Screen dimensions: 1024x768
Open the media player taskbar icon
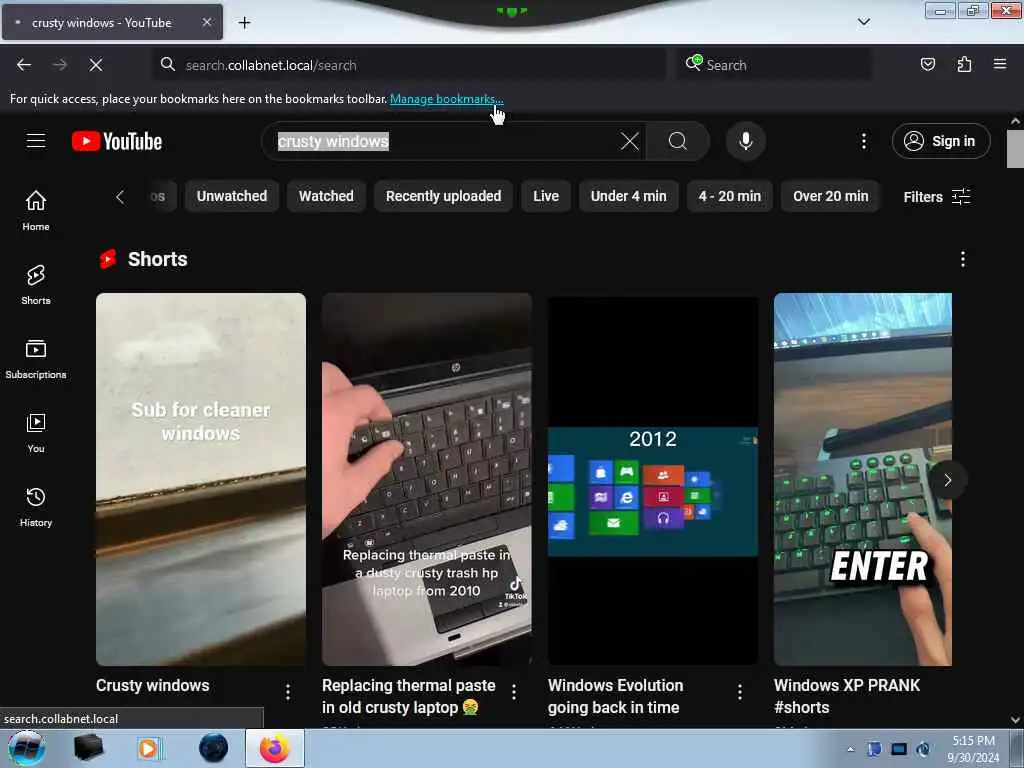pyautogui.click(x=149, y=748)
